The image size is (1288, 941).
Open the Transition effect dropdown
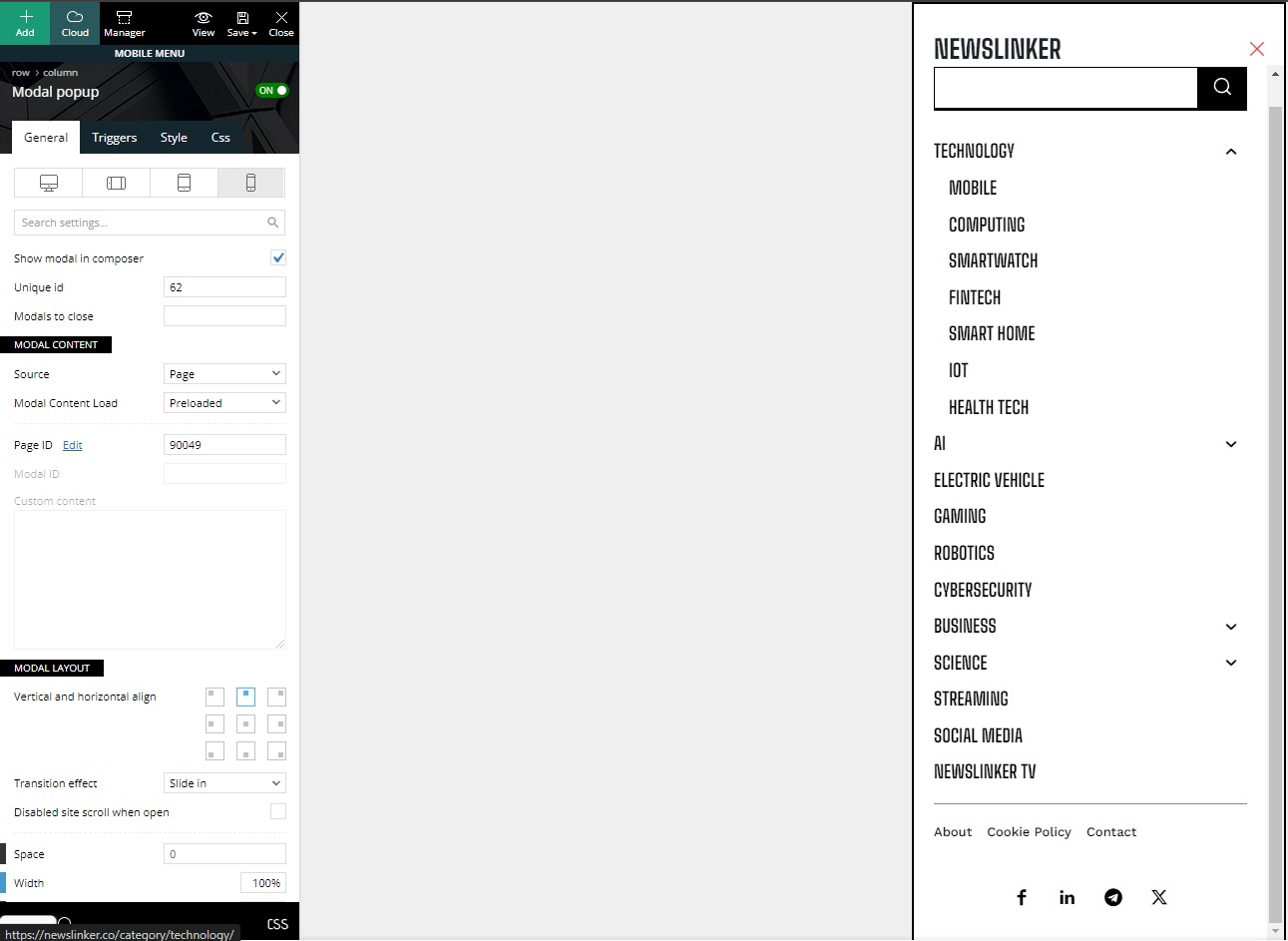pos(224,783)
